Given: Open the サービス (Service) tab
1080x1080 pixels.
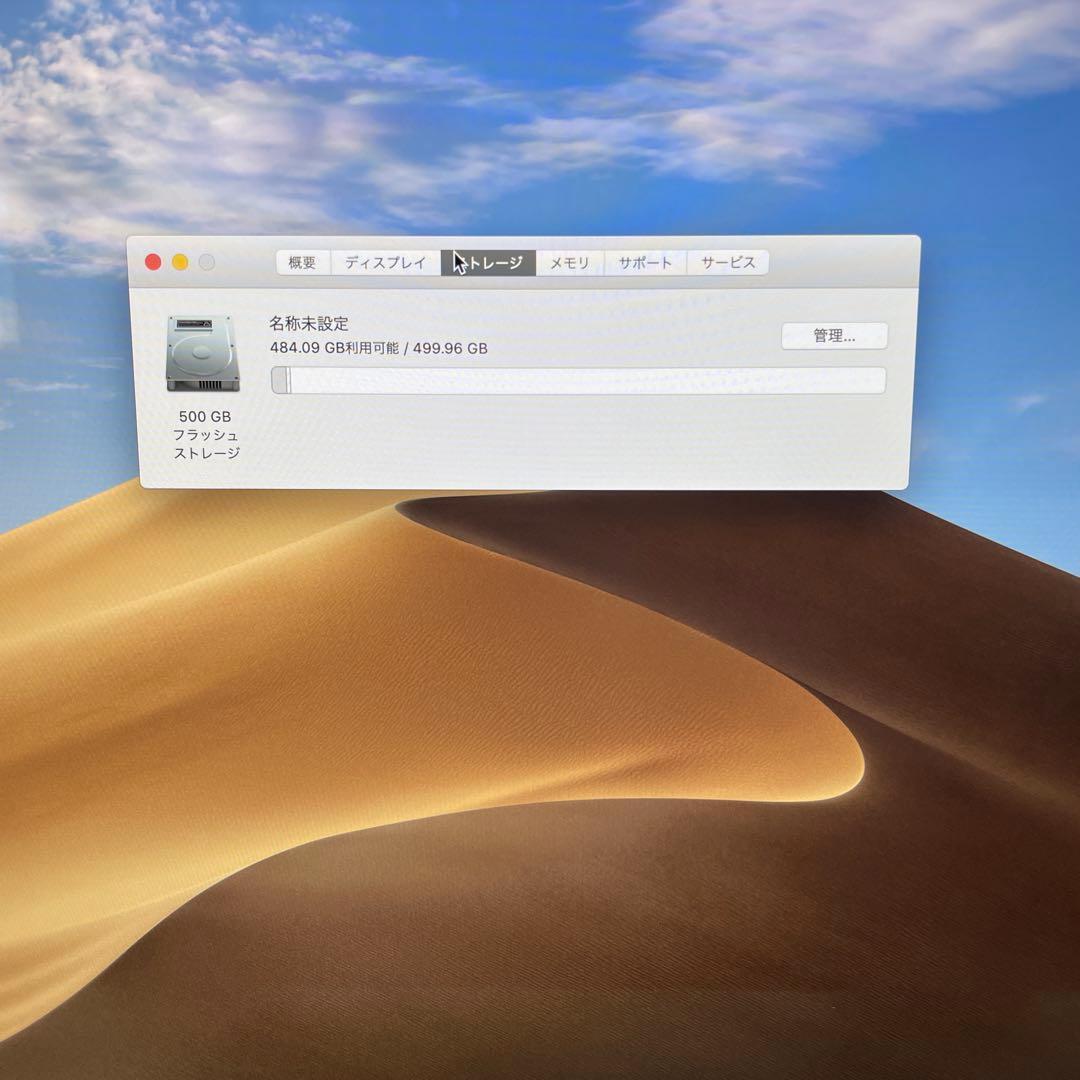Looking at the screenshot, I should 728,262.
